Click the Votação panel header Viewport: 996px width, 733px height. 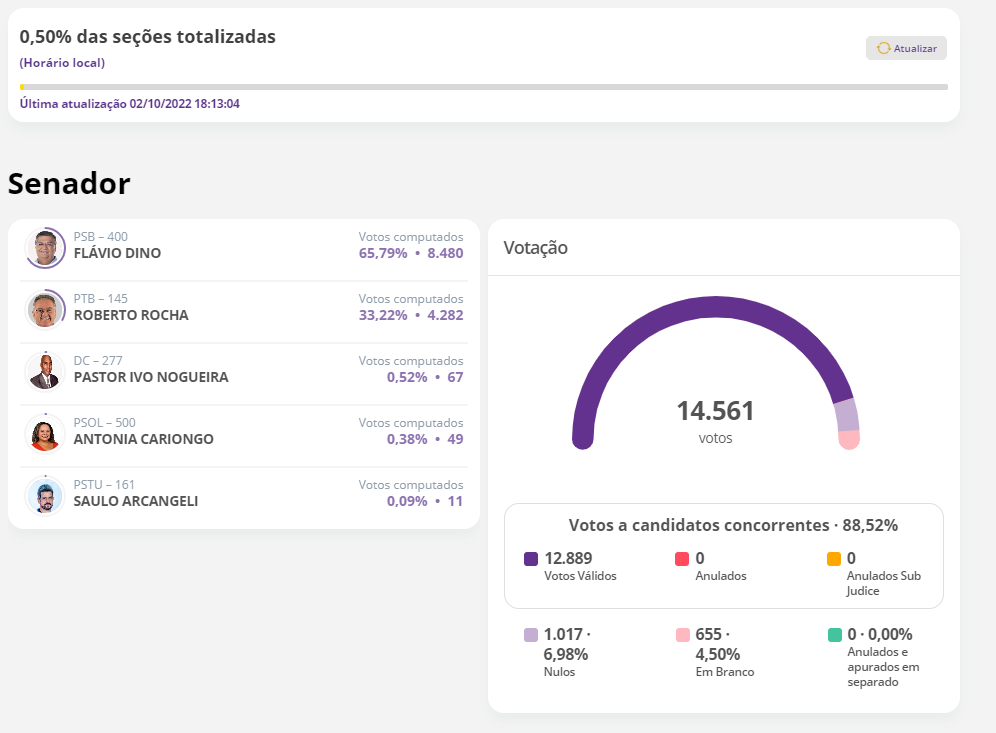click(536, 248)
